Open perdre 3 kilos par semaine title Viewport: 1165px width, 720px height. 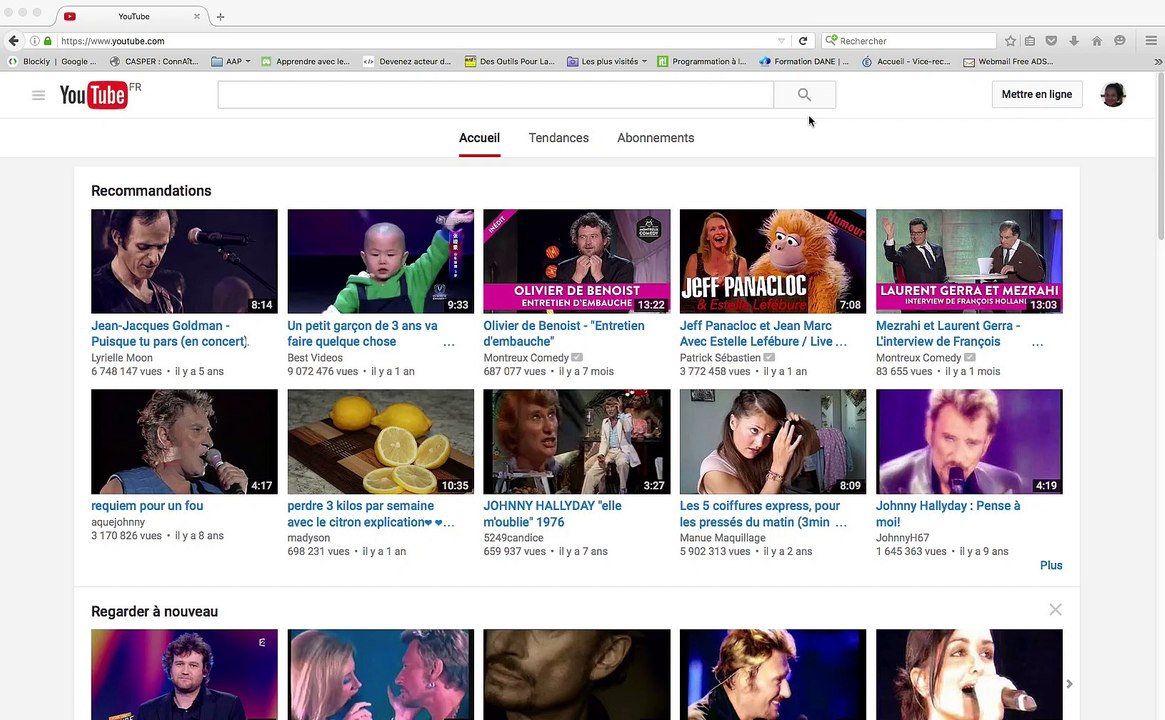point(370,514)
